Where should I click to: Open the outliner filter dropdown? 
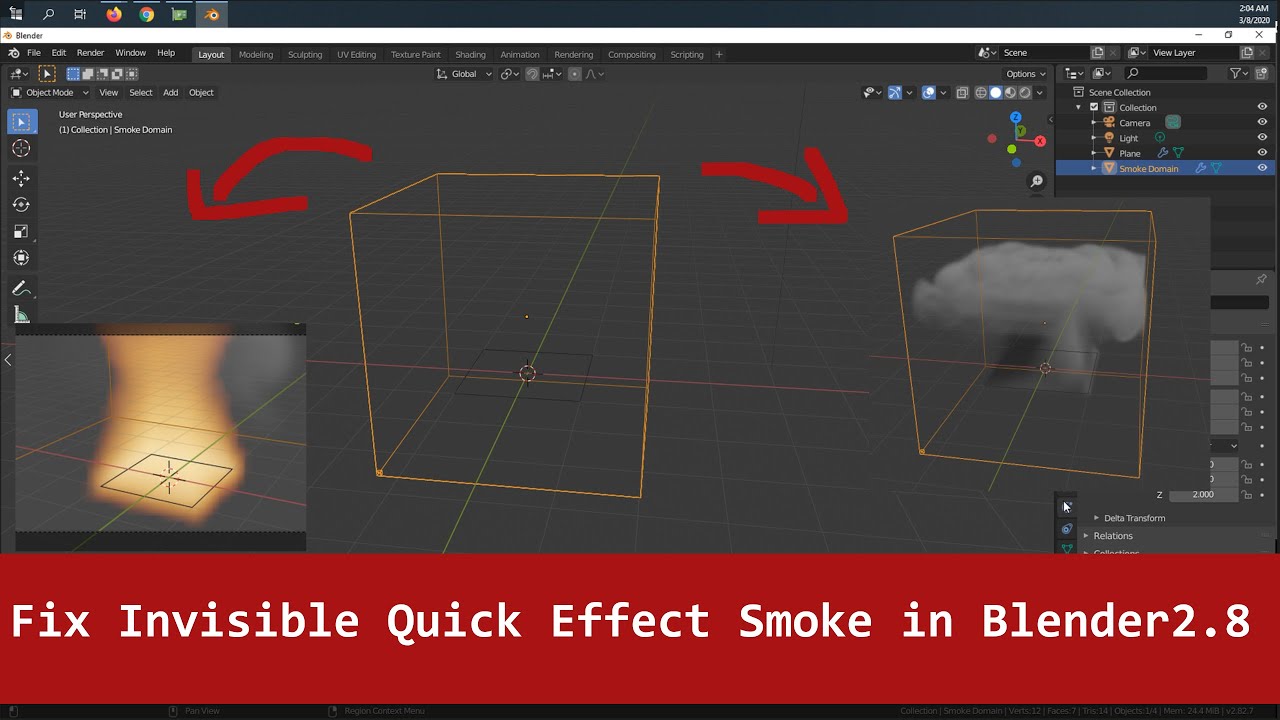click(x=1238, y=73)
